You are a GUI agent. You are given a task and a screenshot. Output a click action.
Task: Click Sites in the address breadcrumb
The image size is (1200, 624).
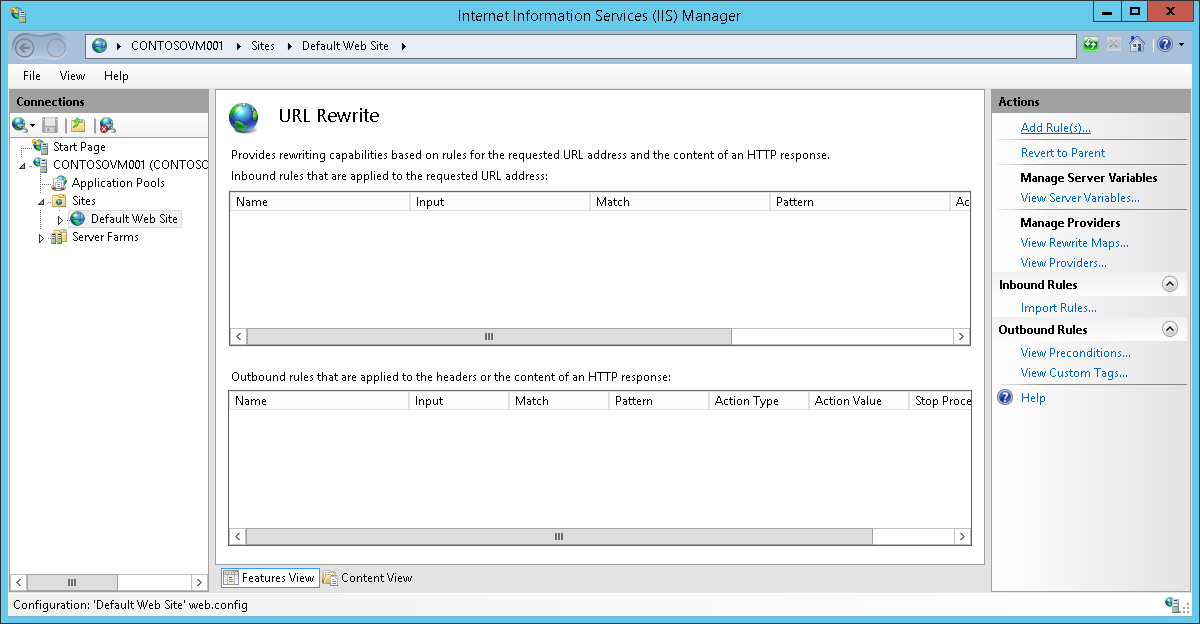(263, 46)
